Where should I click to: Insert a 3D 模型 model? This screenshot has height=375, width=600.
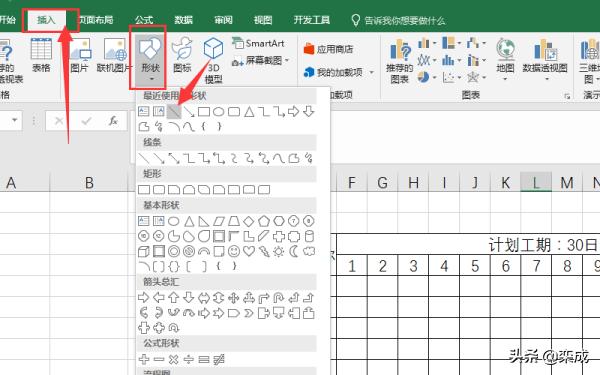click(x=213, y=60)
